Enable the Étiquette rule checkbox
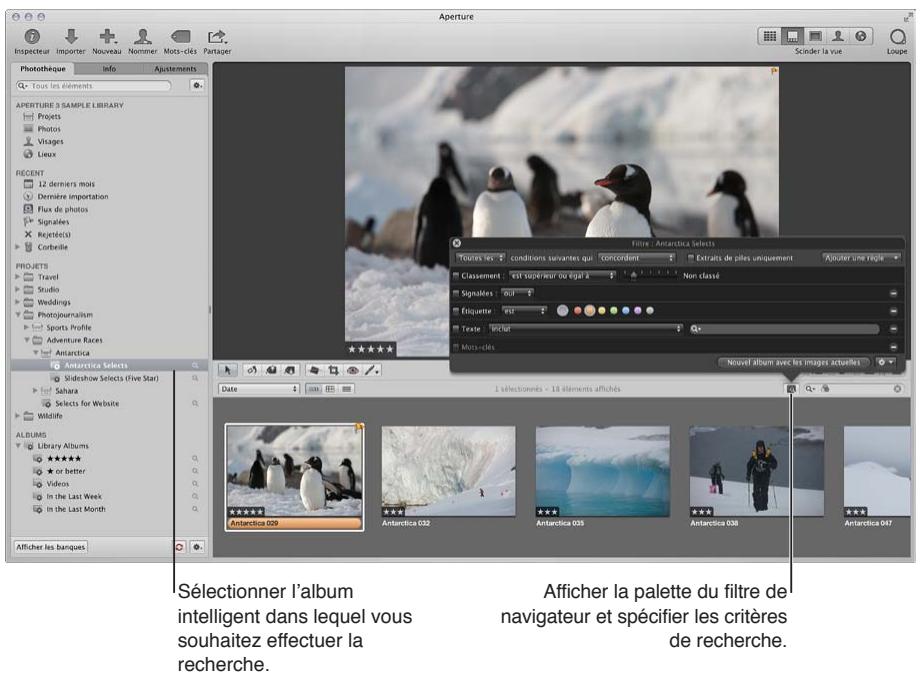 456,311
